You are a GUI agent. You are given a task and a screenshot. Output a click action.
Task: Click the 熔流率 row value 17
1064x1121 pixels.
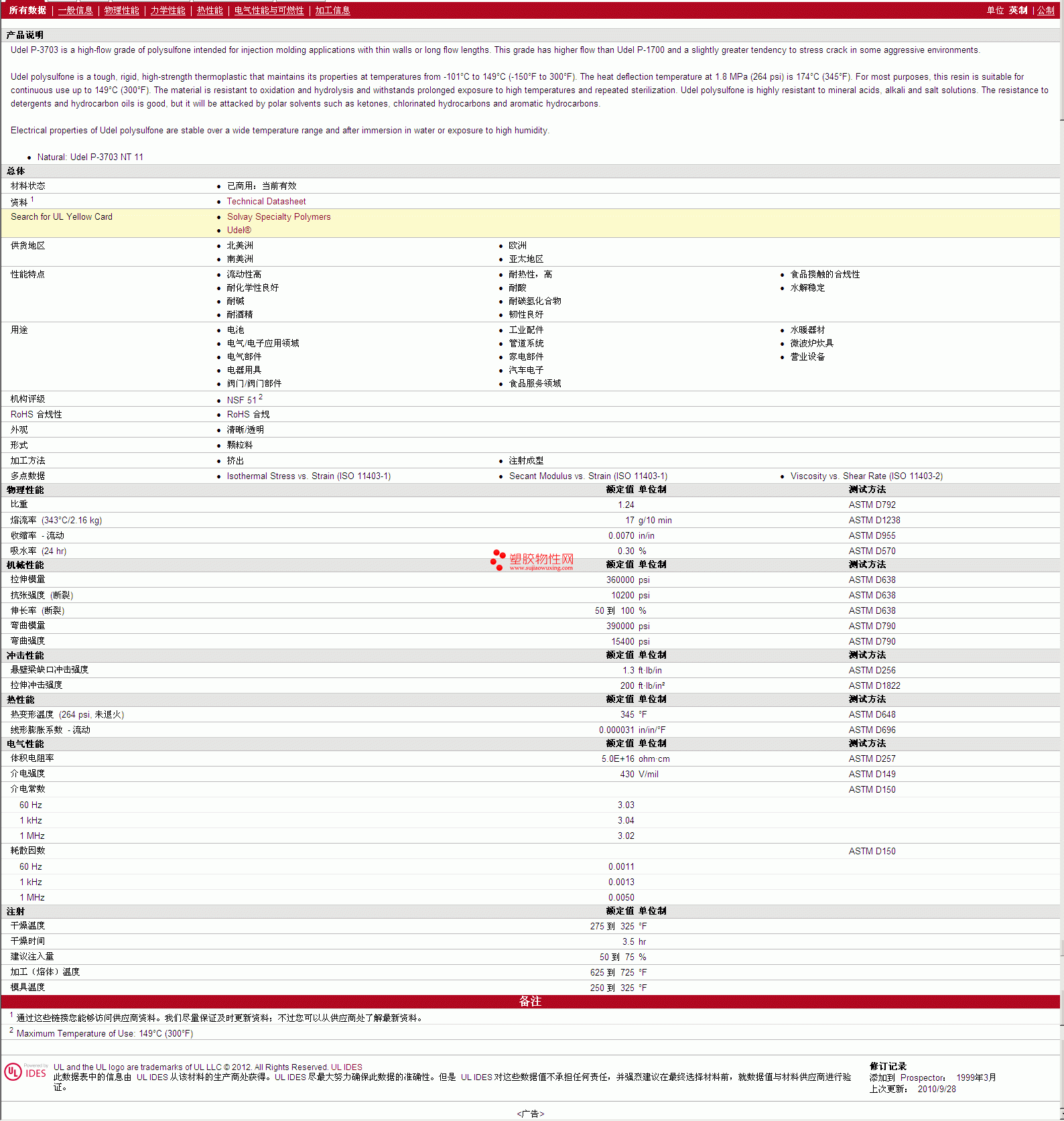[x=630, y=520]
